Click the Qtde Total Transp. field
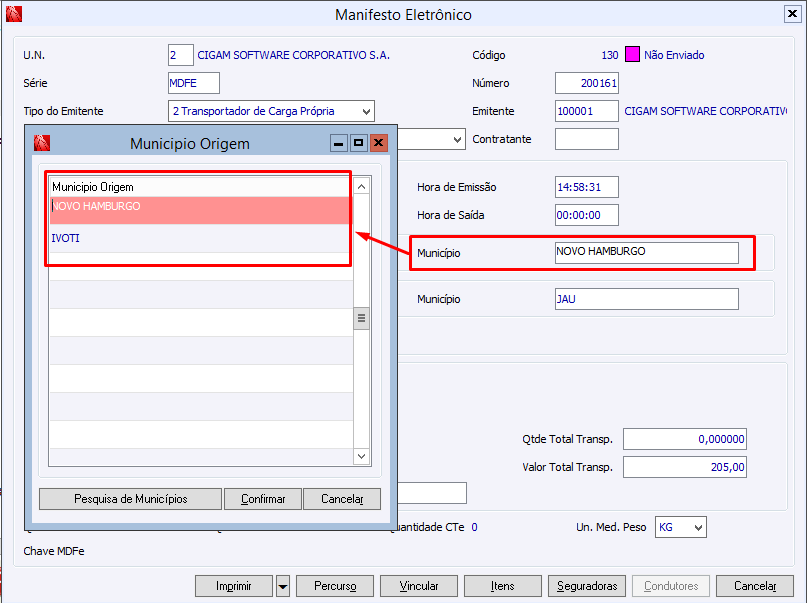 (685, 439)
